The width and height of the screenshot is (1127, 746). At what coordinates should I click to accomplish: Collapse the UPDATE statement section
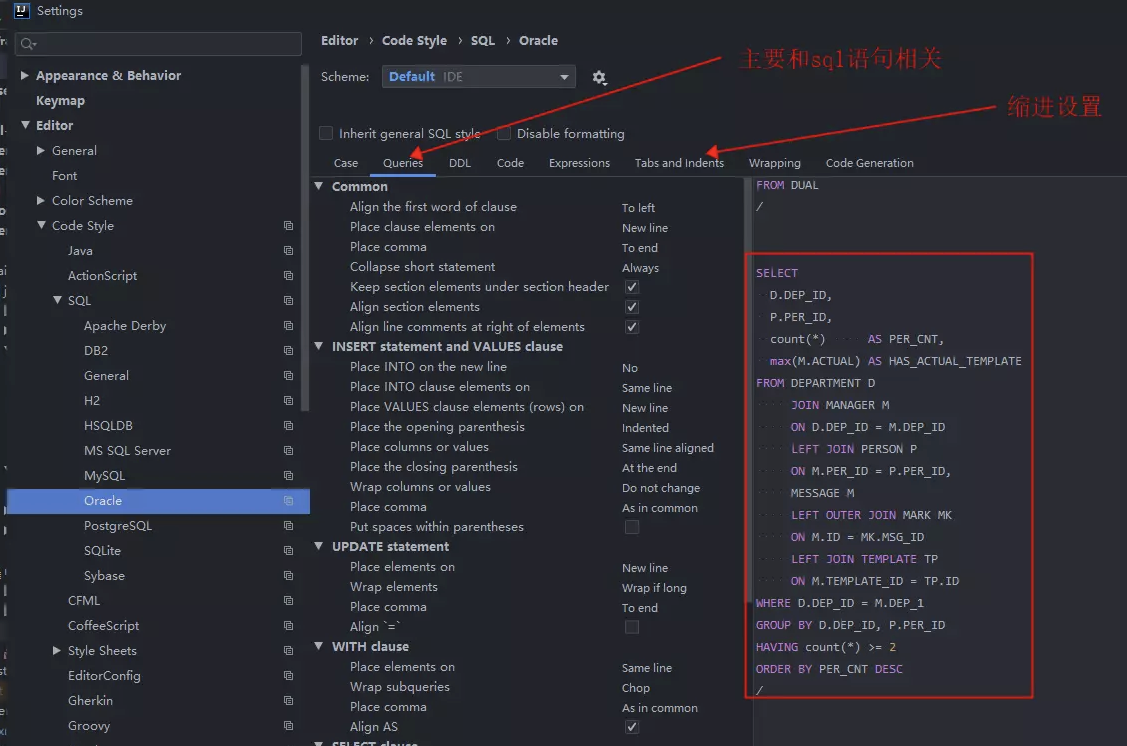(318, 546)
